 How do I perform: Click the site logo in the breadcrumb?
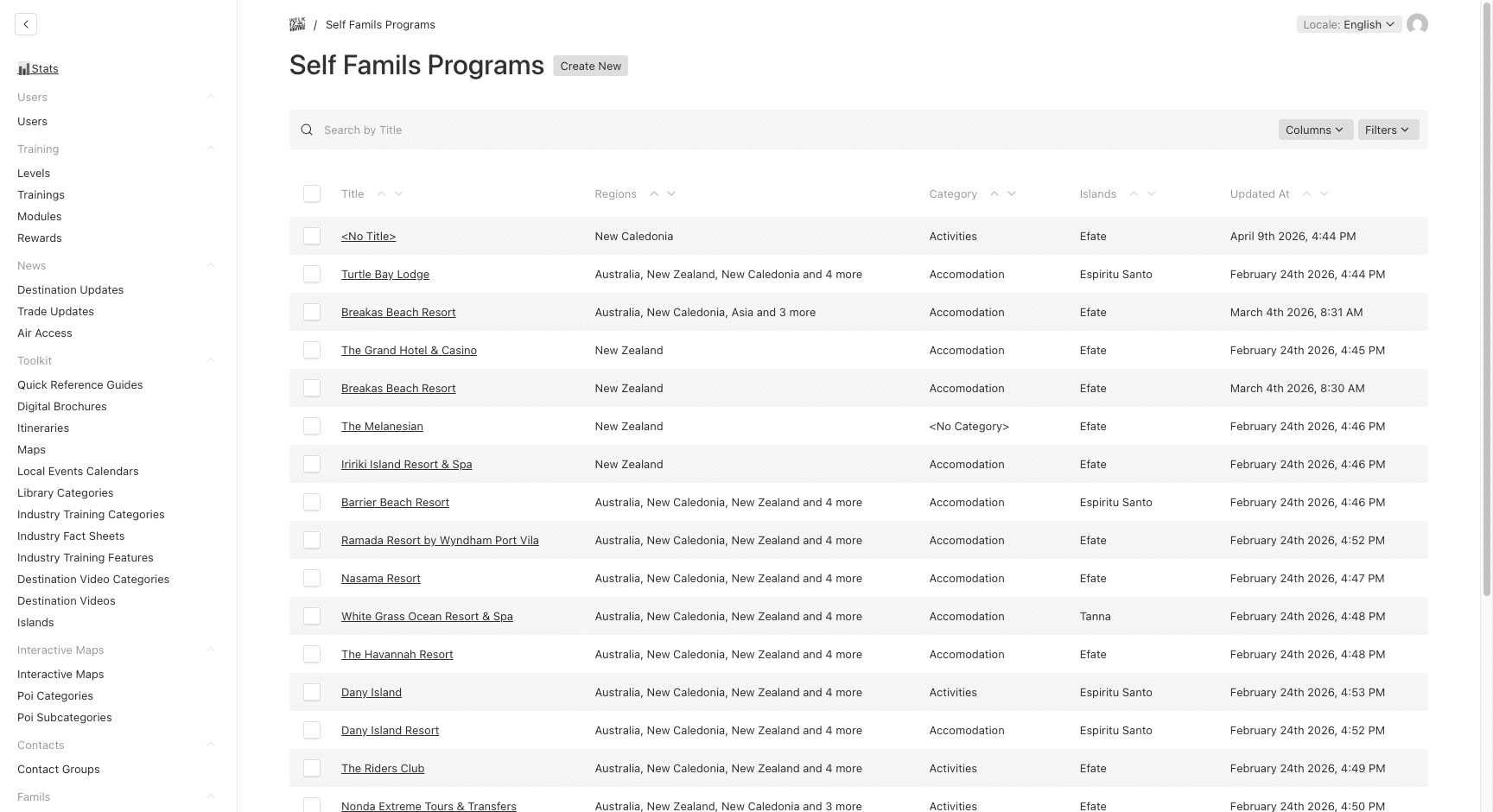tap(297, 24)
